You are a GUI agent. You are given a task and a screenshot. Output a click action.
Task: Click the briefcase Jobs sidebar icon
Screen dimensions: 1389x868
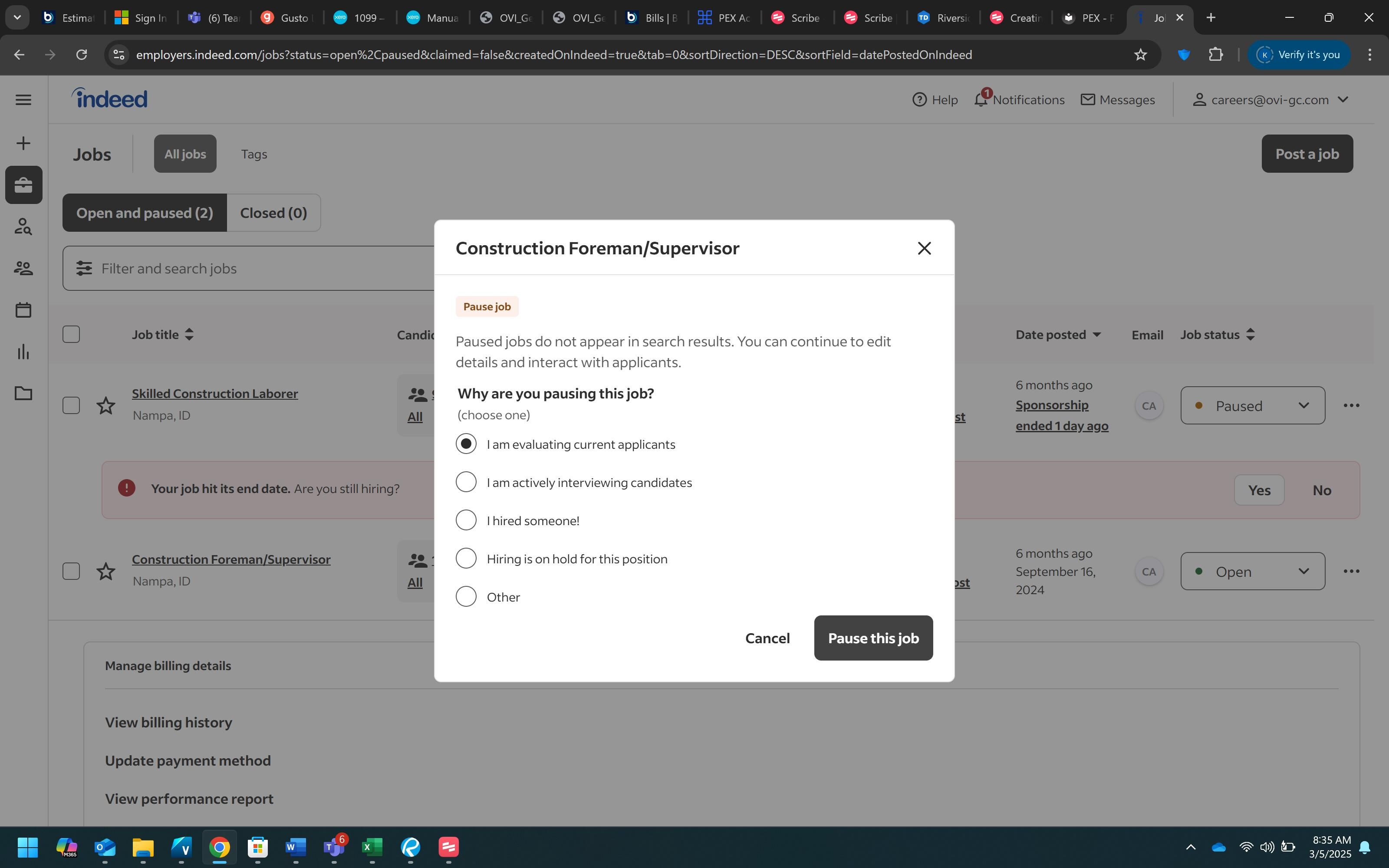(23, 185)
